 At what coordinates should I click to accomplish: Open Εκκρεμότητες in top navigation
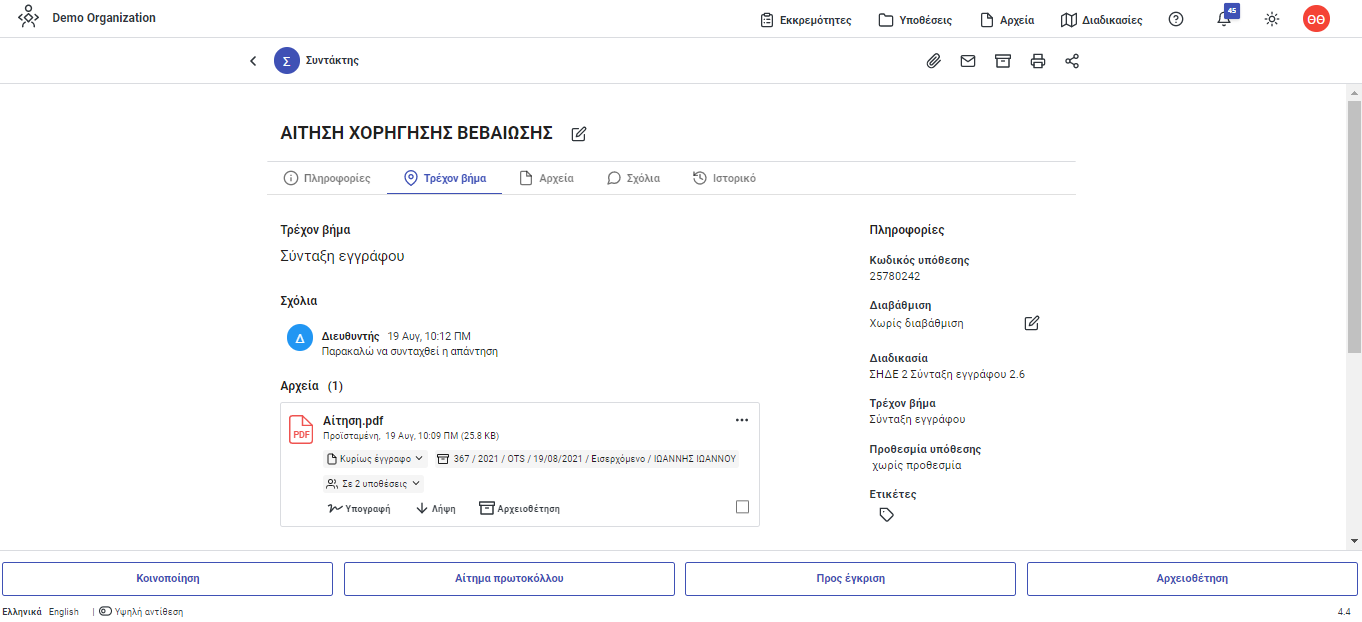click(806, 19)
